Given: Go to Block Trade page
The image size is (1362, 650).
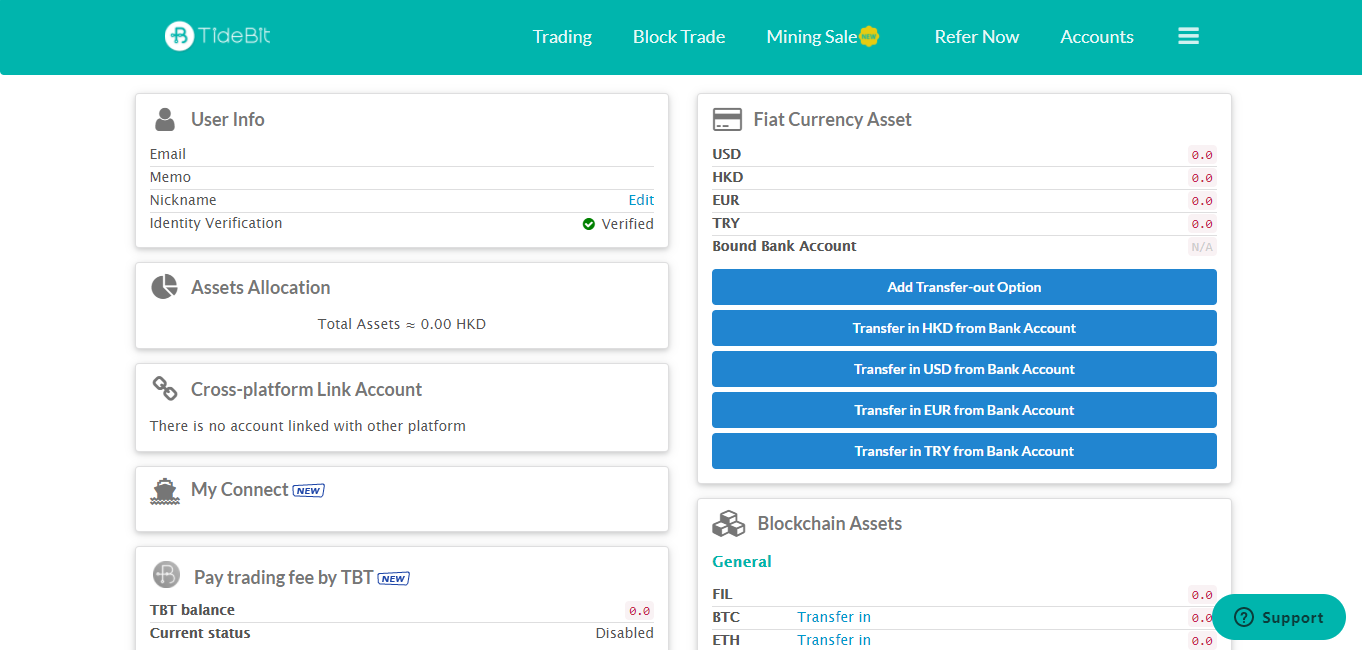Looking at the screenshot, I should [x=679, y=37].
